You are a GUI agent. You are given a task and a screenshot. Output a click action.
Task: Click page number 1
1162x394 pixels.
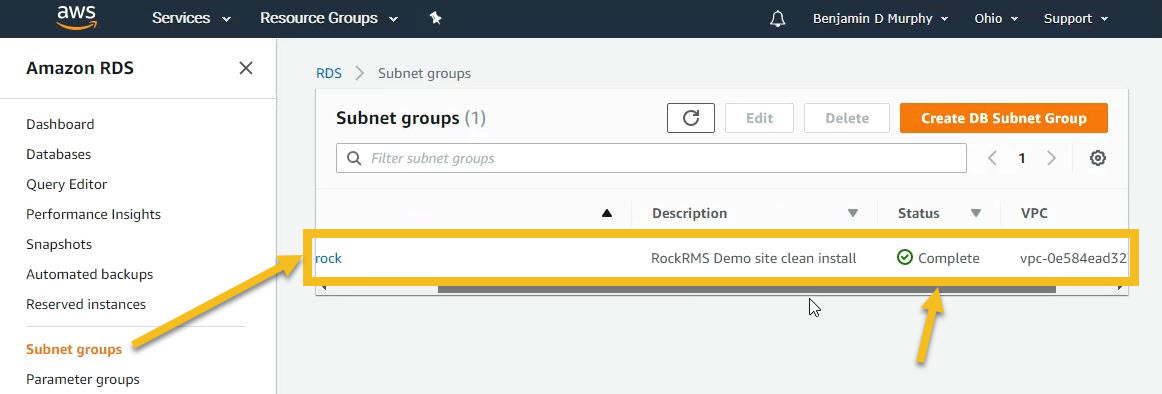[x=1021, y=158]
